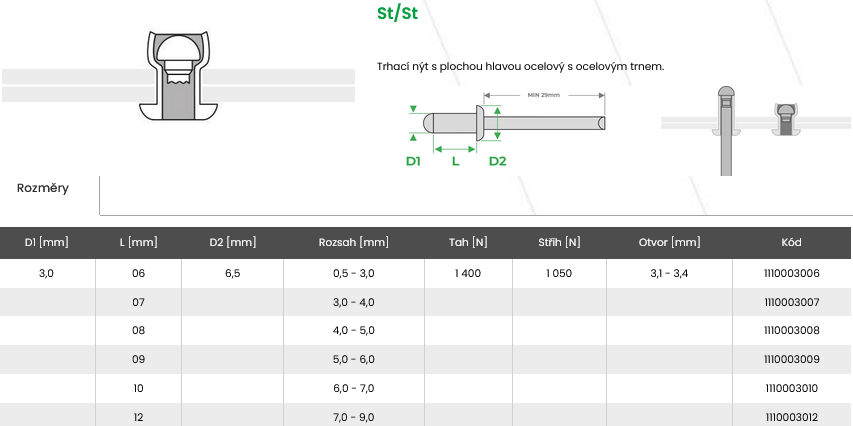Click the Rozsah [mm] column header
The width and height of the screenshot is (853, 426).
point(354,242)
